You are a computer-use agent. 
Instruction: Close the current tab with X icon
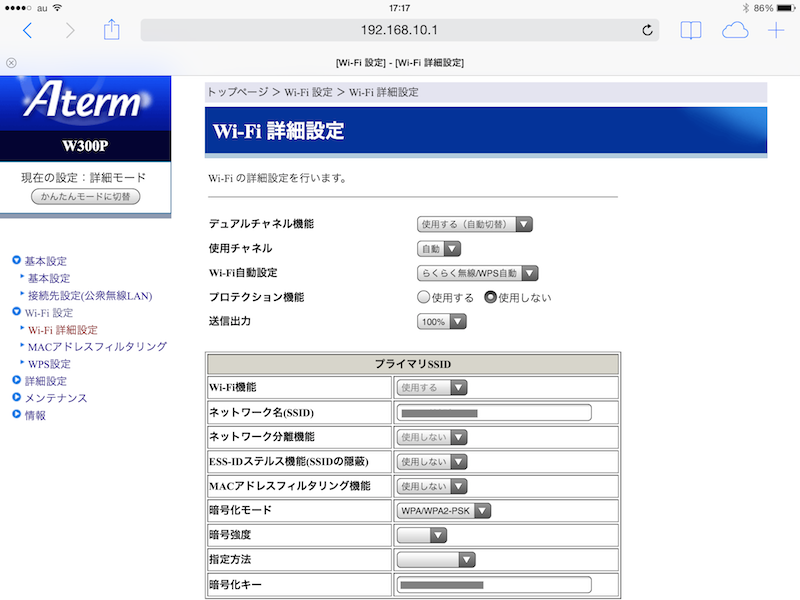coord(11,63)
